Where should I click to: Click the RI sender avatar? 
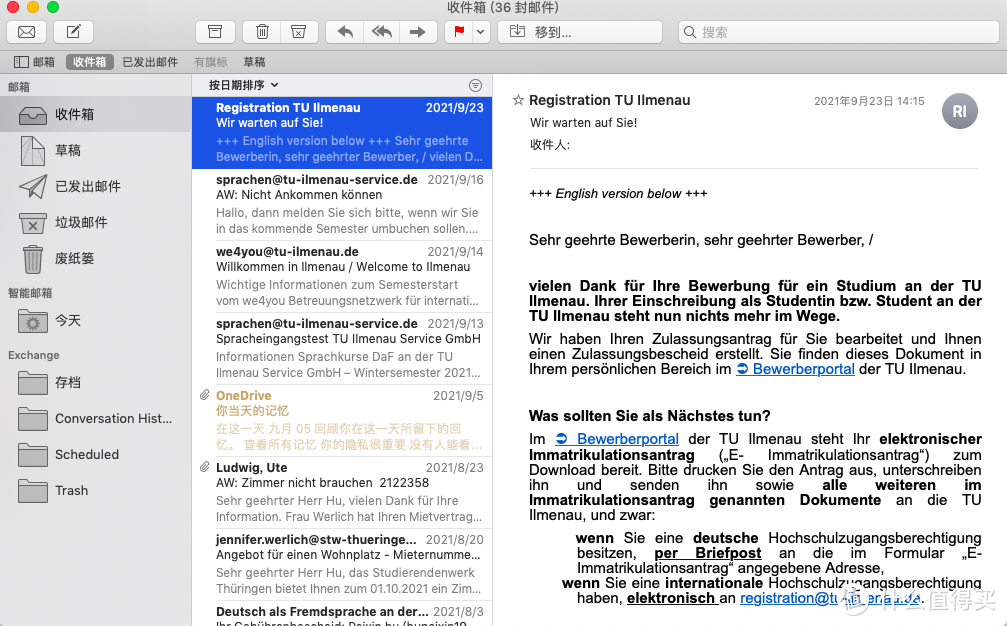959,111
